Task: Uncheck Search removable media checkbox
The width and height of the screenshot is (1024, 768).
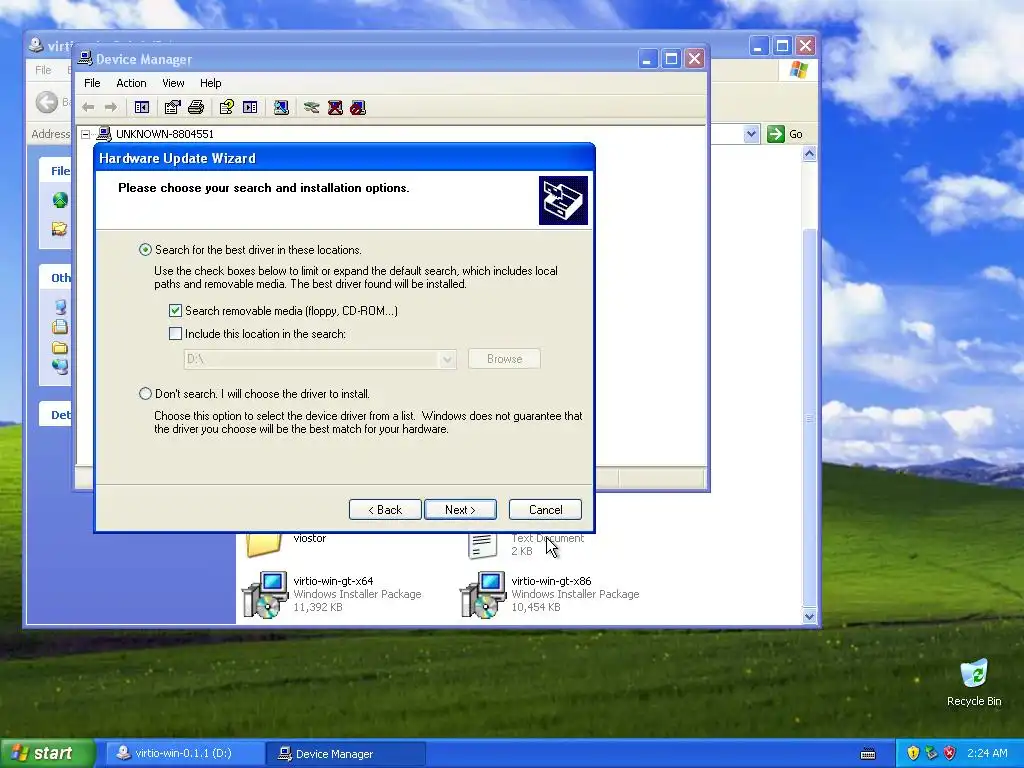Action: point(175,310)
